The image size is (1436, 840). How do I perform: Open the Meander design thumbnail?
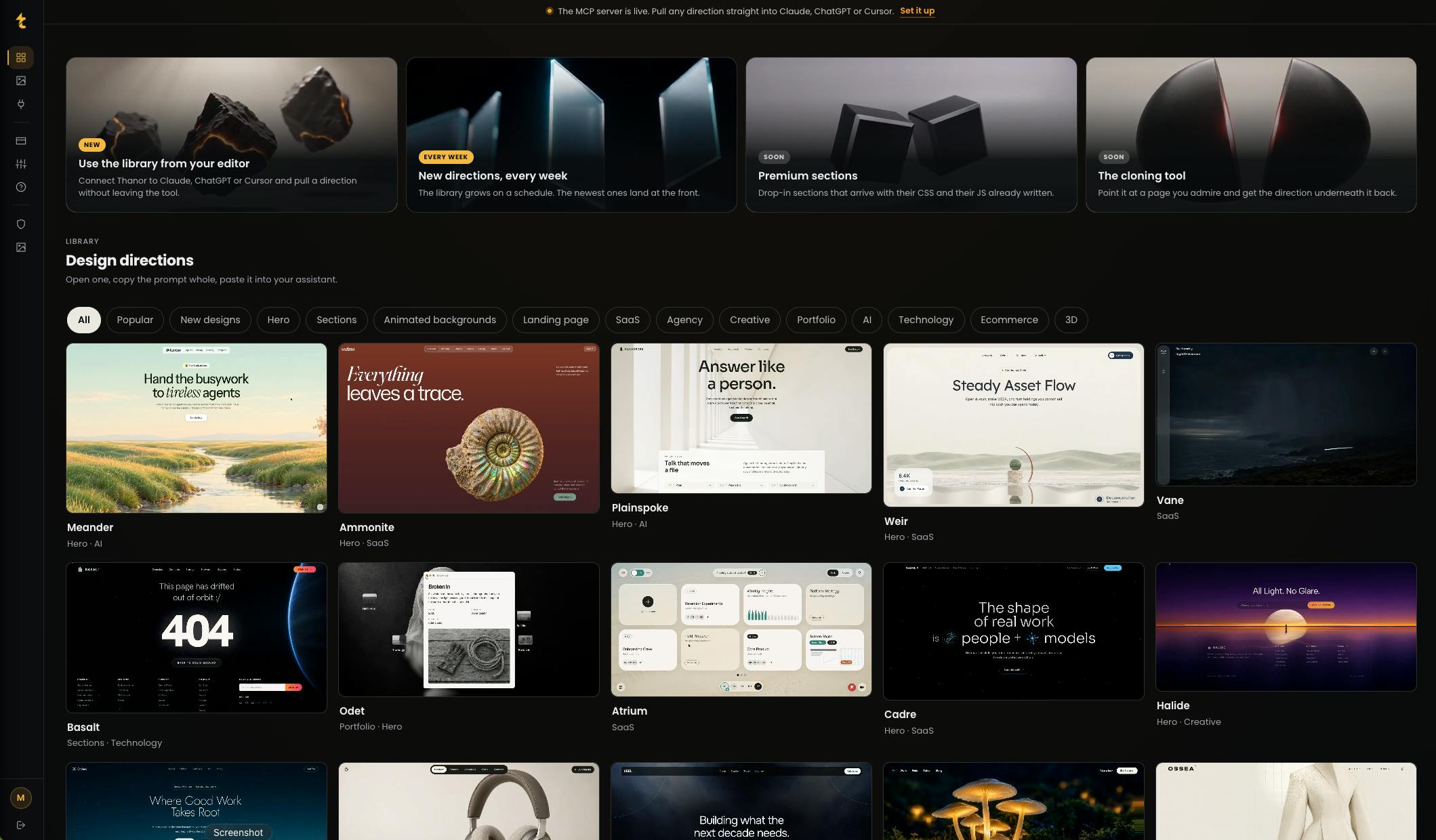tap(197, 428)
